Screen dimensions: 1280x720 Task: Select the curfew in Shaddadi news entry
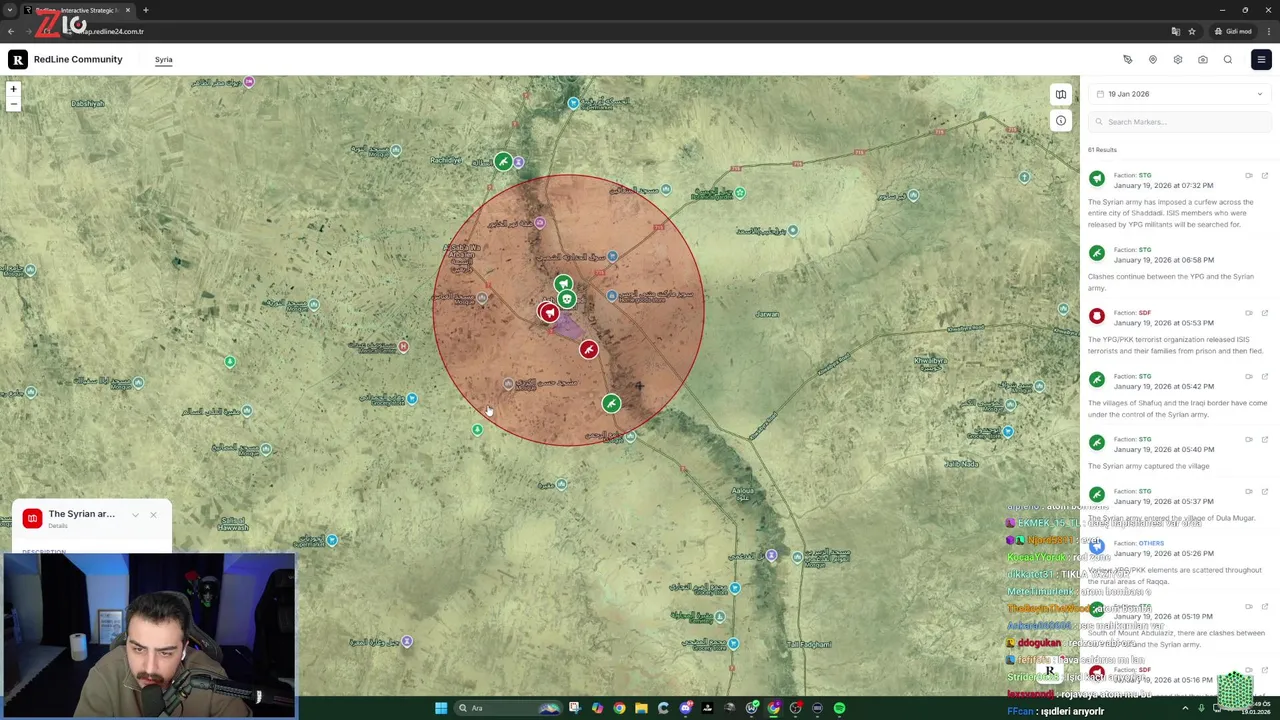click(1178, 200)
